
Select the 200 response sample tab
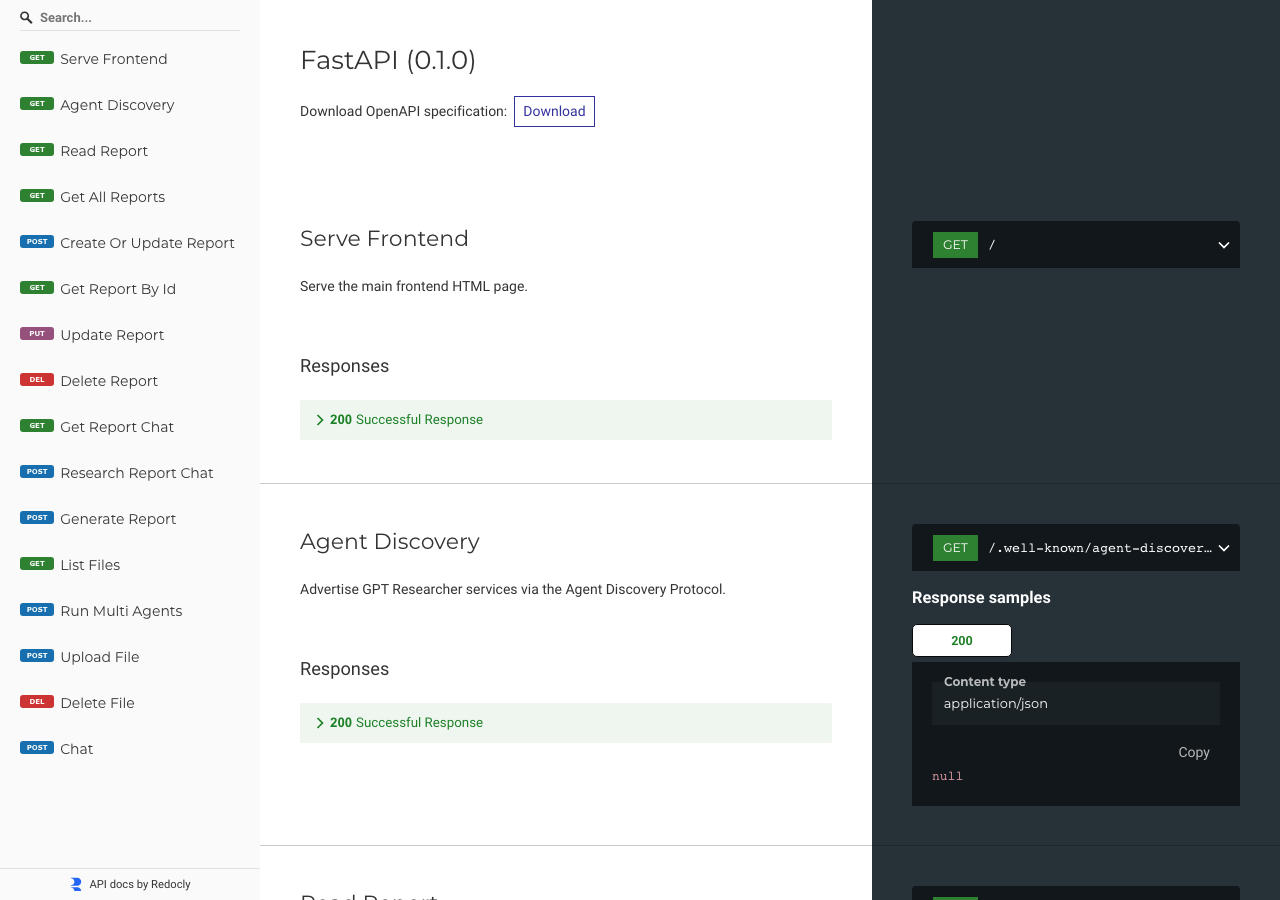962,641
